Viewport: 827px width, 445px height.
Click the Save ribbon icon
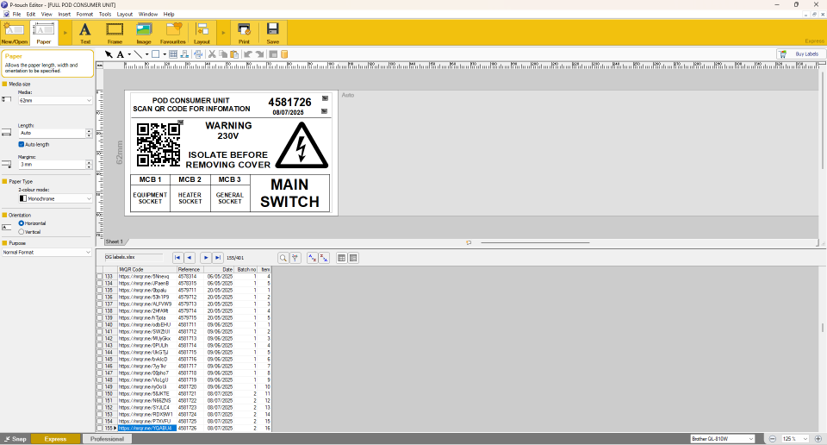[273, 33]
